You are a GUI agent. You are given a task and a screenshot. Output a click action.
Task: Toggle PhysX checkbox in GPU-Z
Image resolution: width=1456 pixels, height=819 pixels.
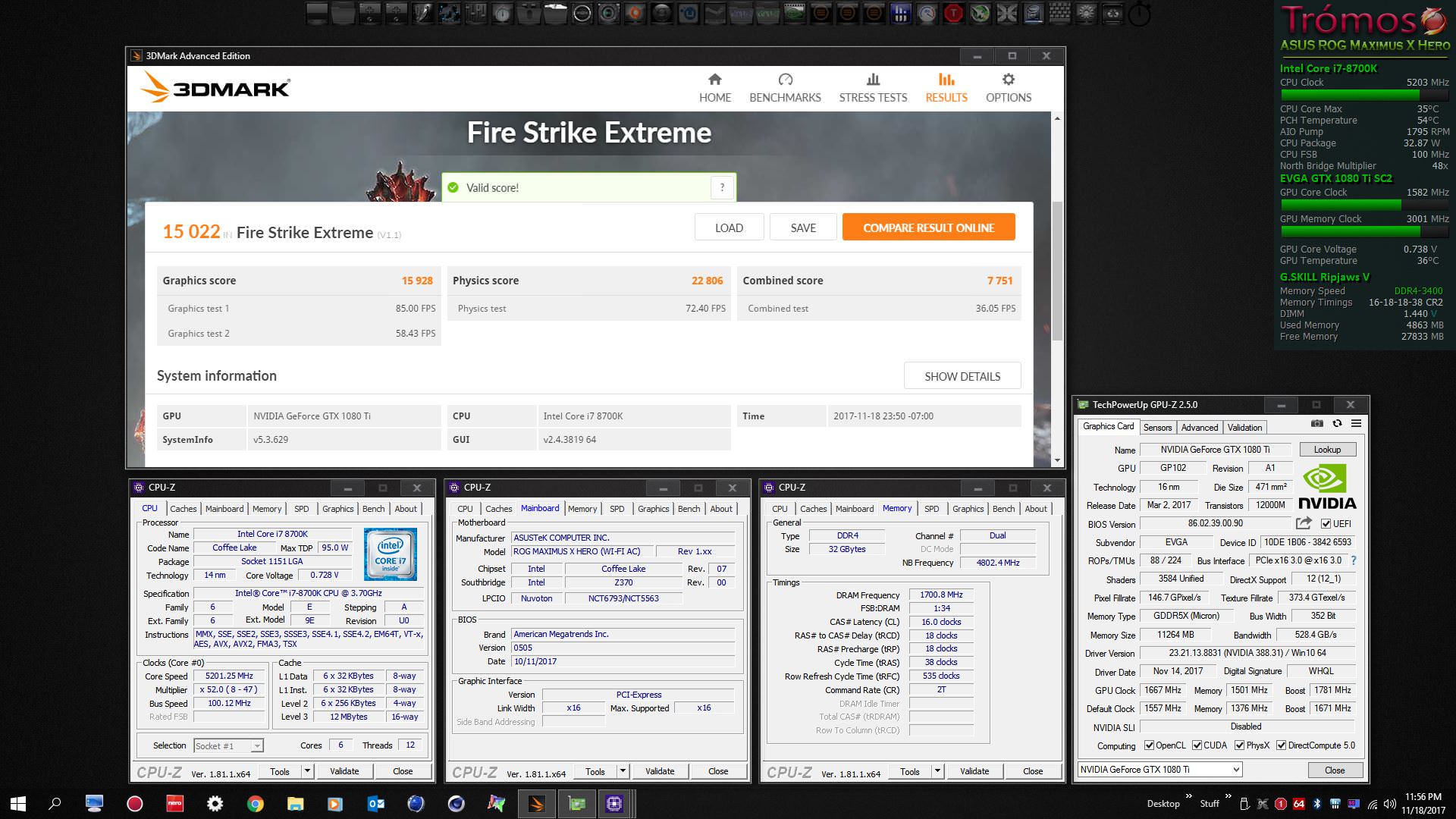point(1239,745)
